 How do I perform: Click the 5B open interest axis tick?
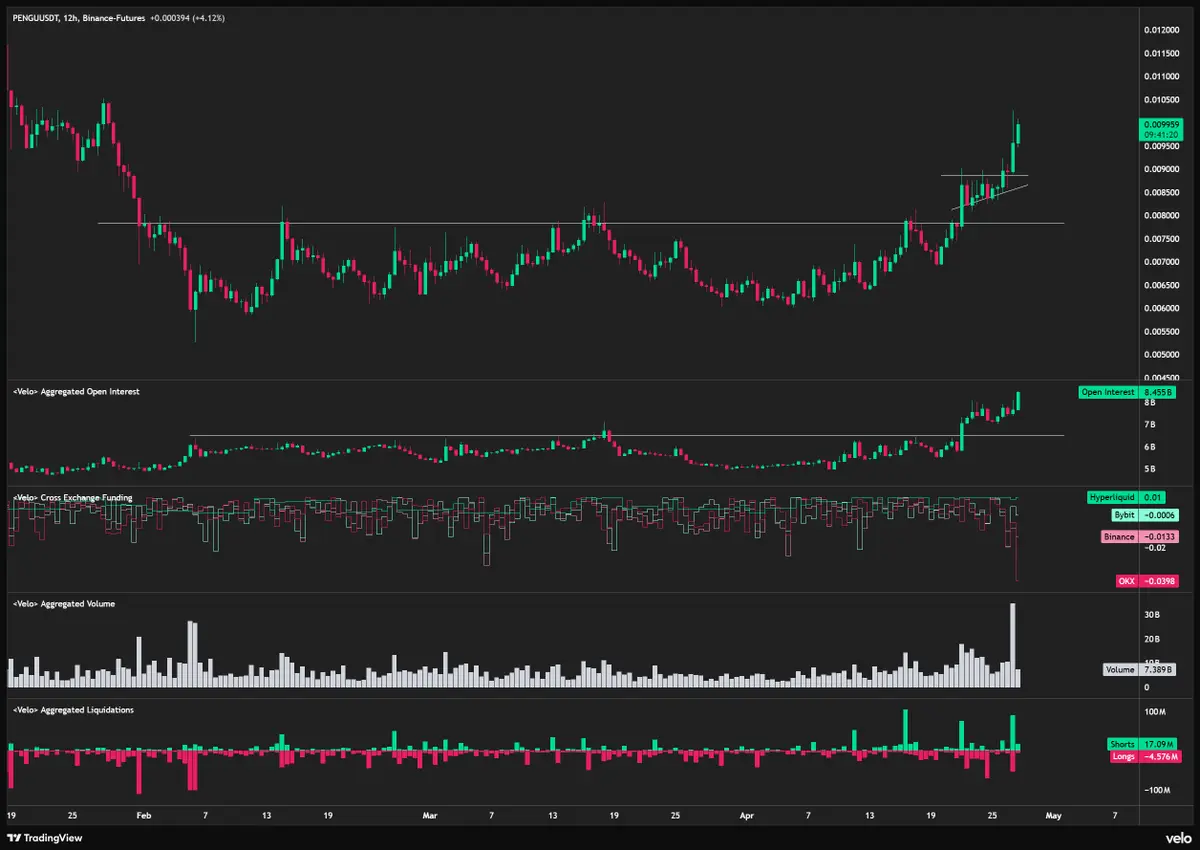point(1150,469)
